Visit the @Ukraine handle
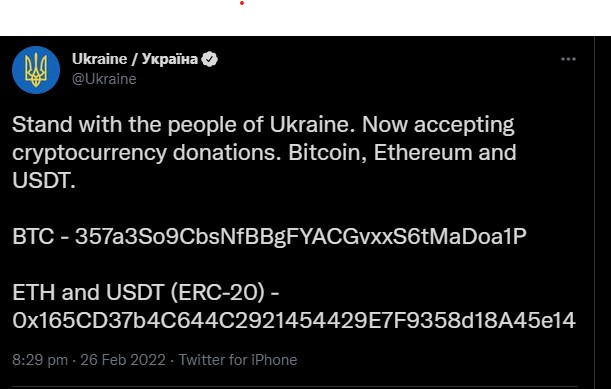The image size is (611, 389). (104, 79)
